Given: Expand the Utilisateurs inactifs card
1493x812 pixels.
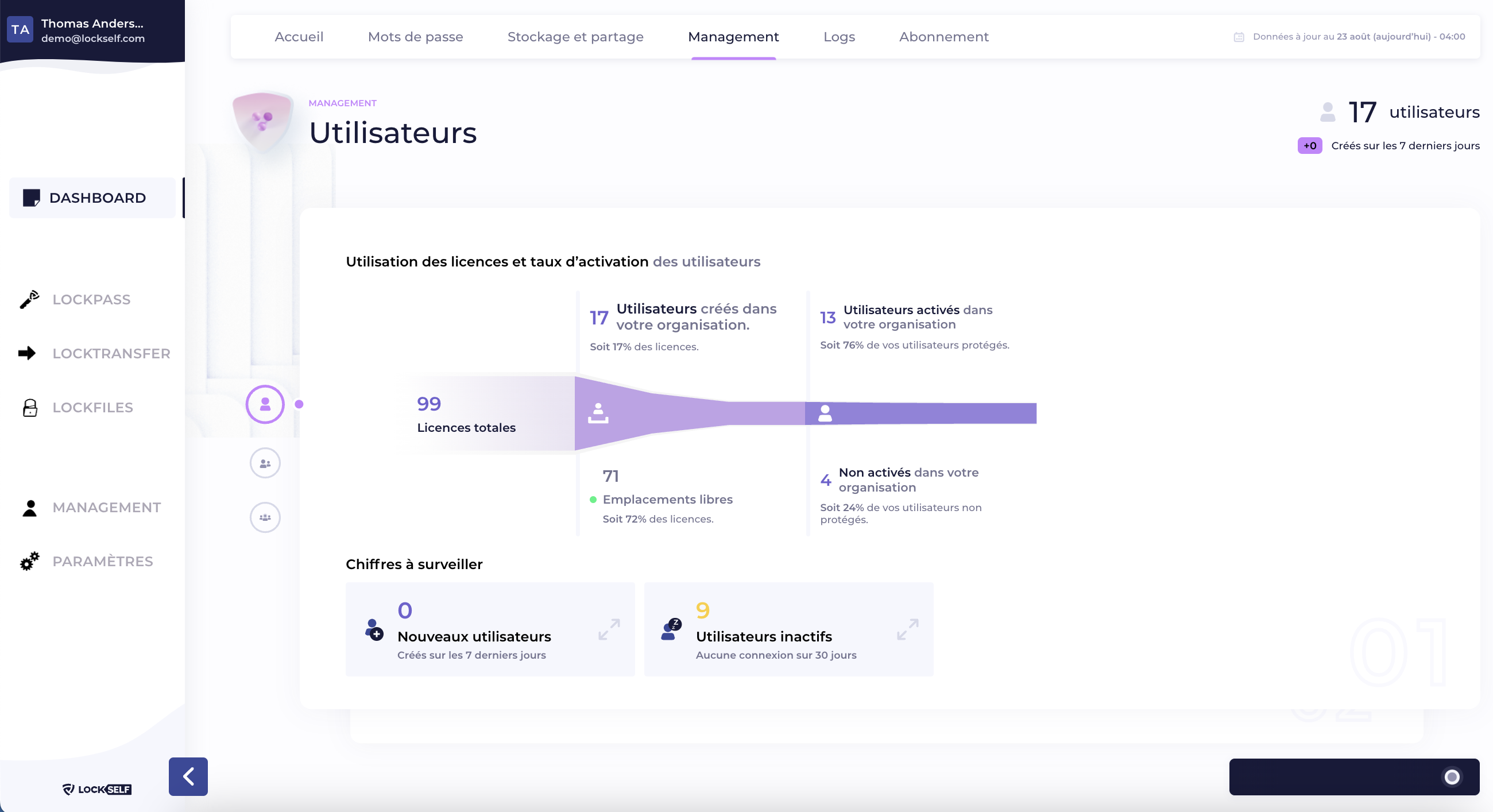Looking at the screenshot, I should 908,629.
